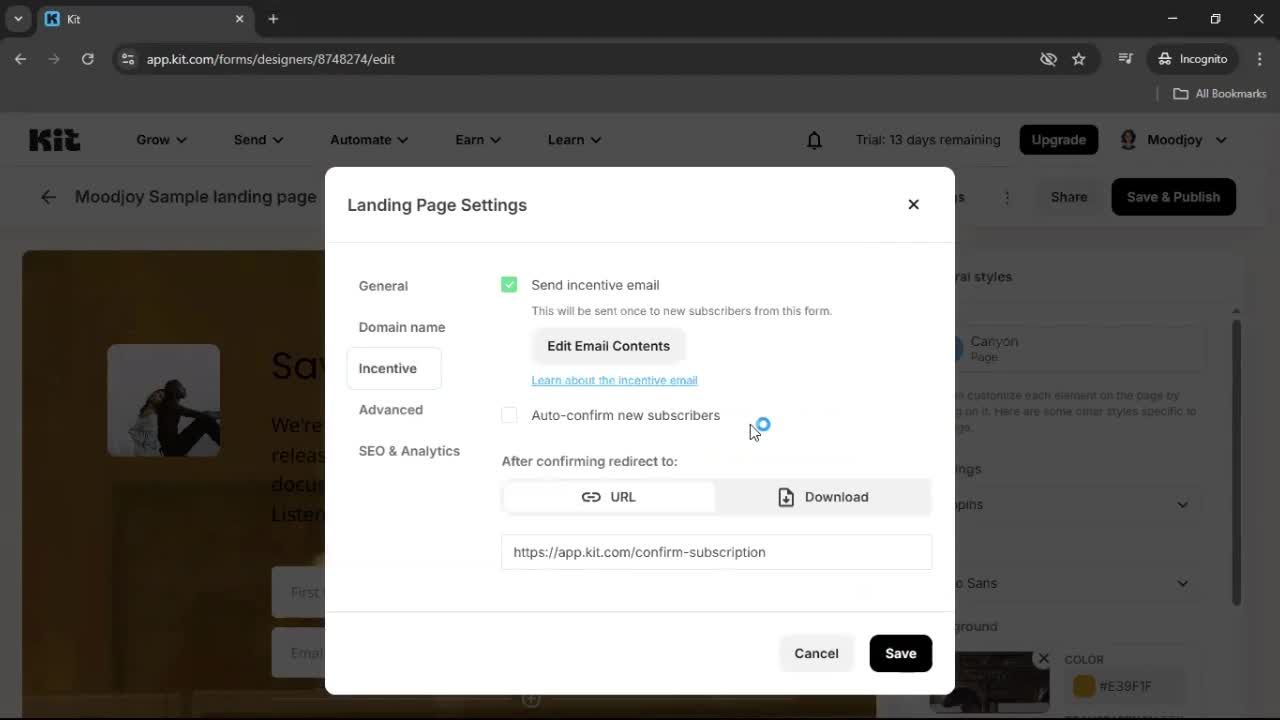The image size is (1280, 720).
Task: Open the notifications bell
Action: click(x=814, y=139)
